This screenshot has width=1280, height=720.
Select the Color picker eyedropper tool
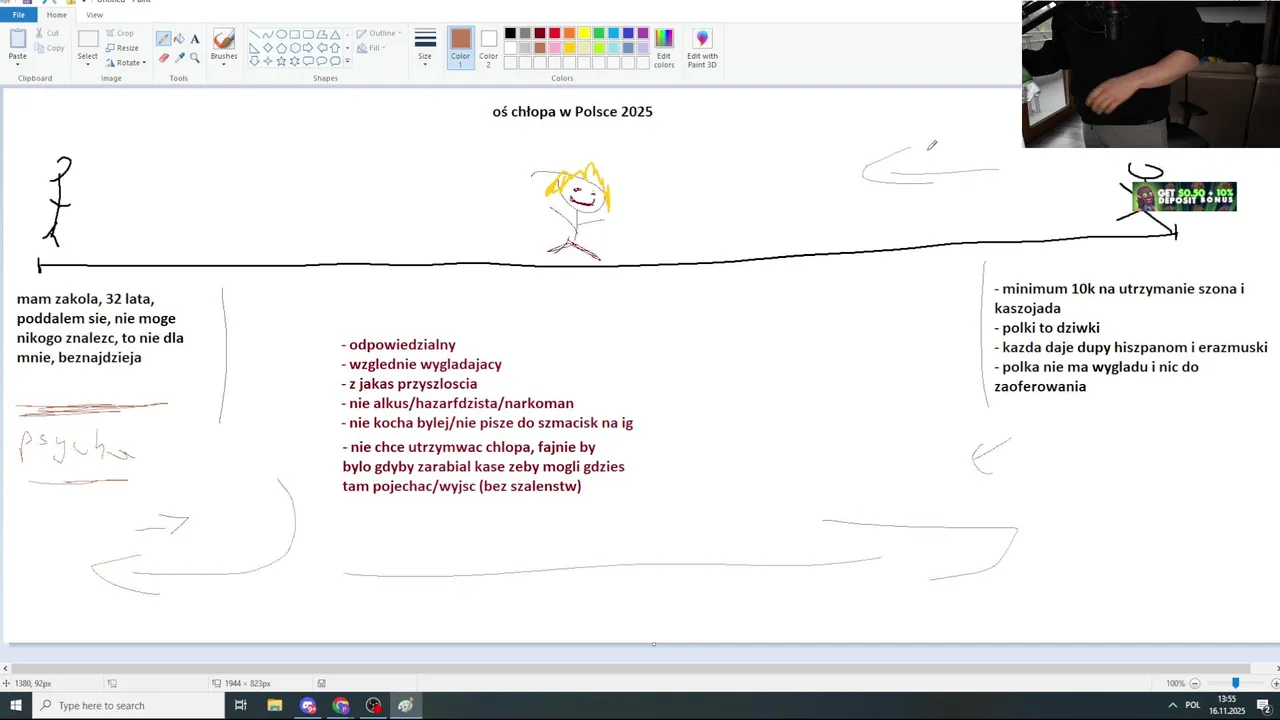pyautogui.click(x=179, y=57)
